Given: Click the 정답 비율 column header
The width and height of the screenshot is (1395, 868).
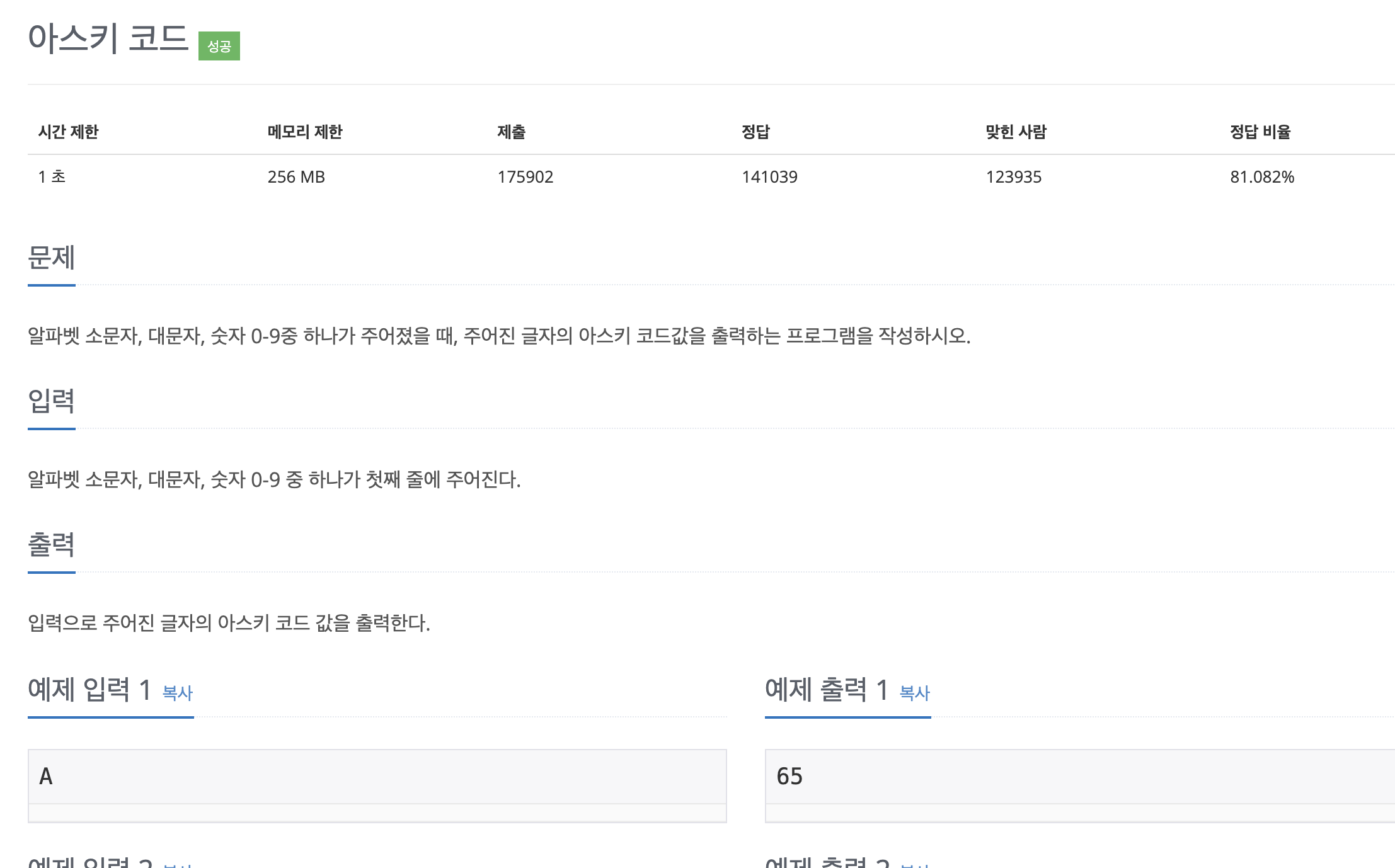Looking at the screenshot, I should pyautogui.click(x=1260, y=132).
